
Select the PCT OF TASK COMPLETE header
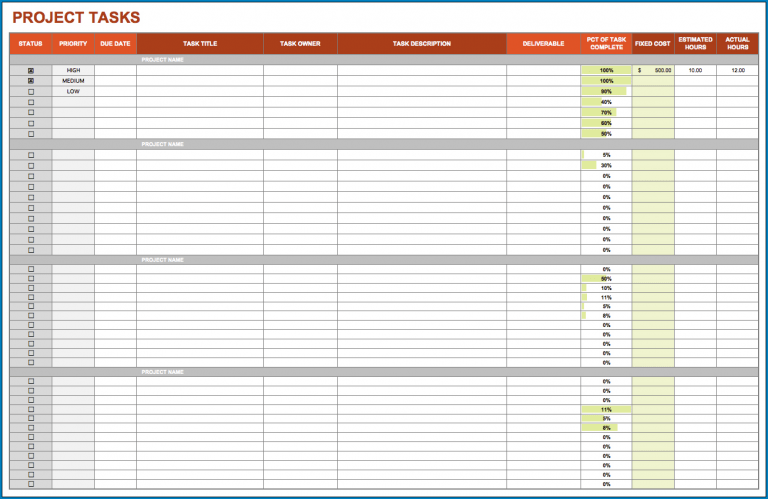606,44
